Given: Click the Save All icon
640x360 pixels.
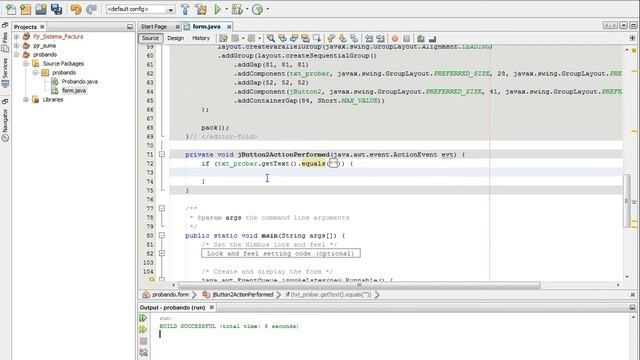Looking at the screenshot, I should coord(56,9).
